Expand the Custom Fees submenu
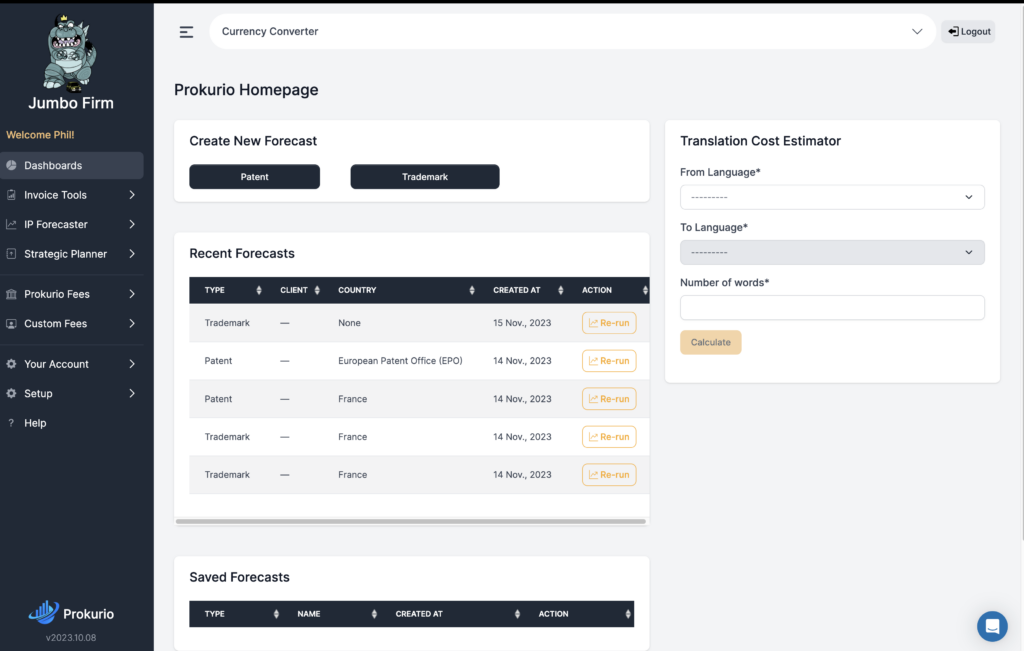 pos(132,323)
